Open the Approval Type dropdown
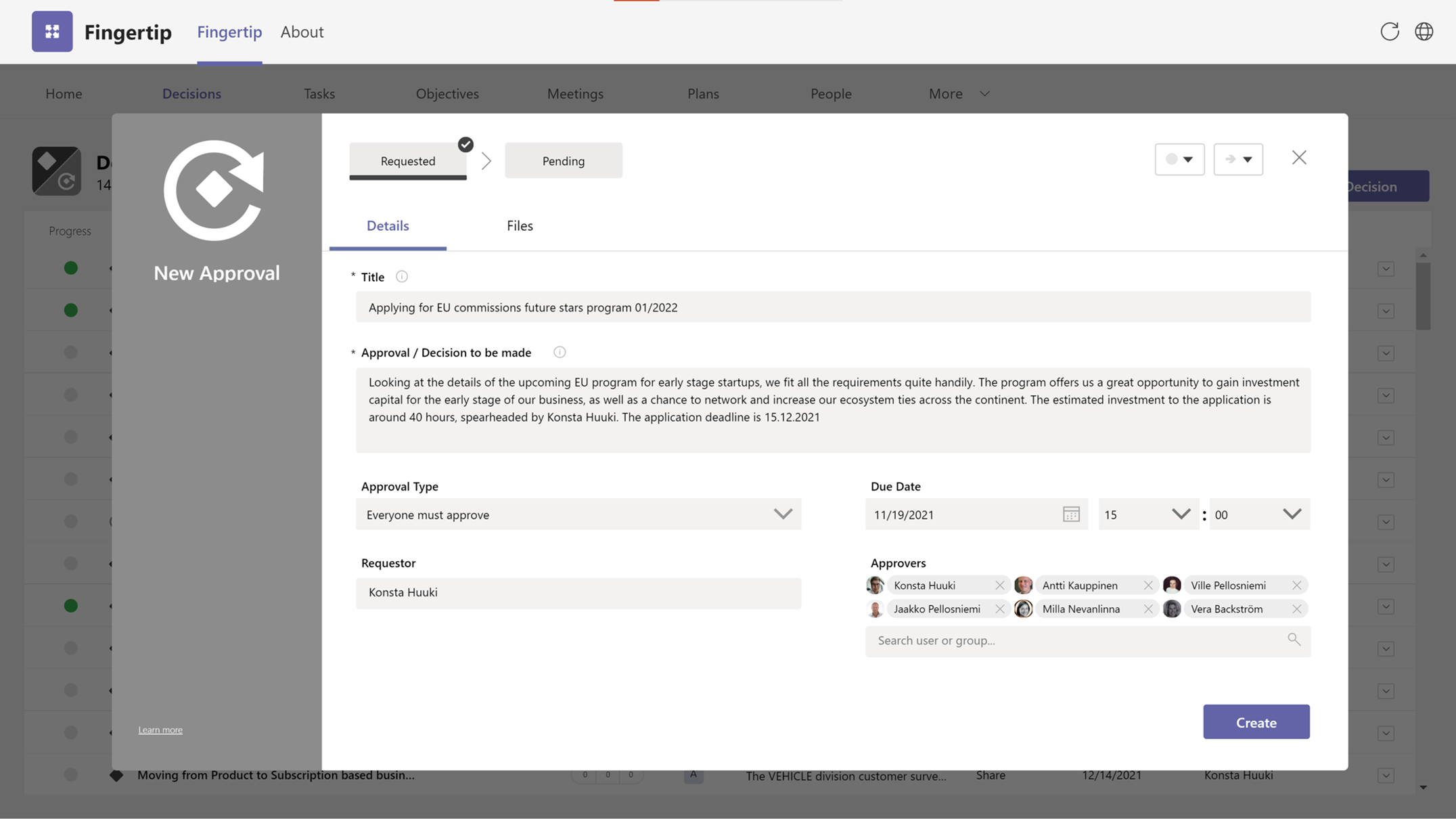 coord(578,514)
